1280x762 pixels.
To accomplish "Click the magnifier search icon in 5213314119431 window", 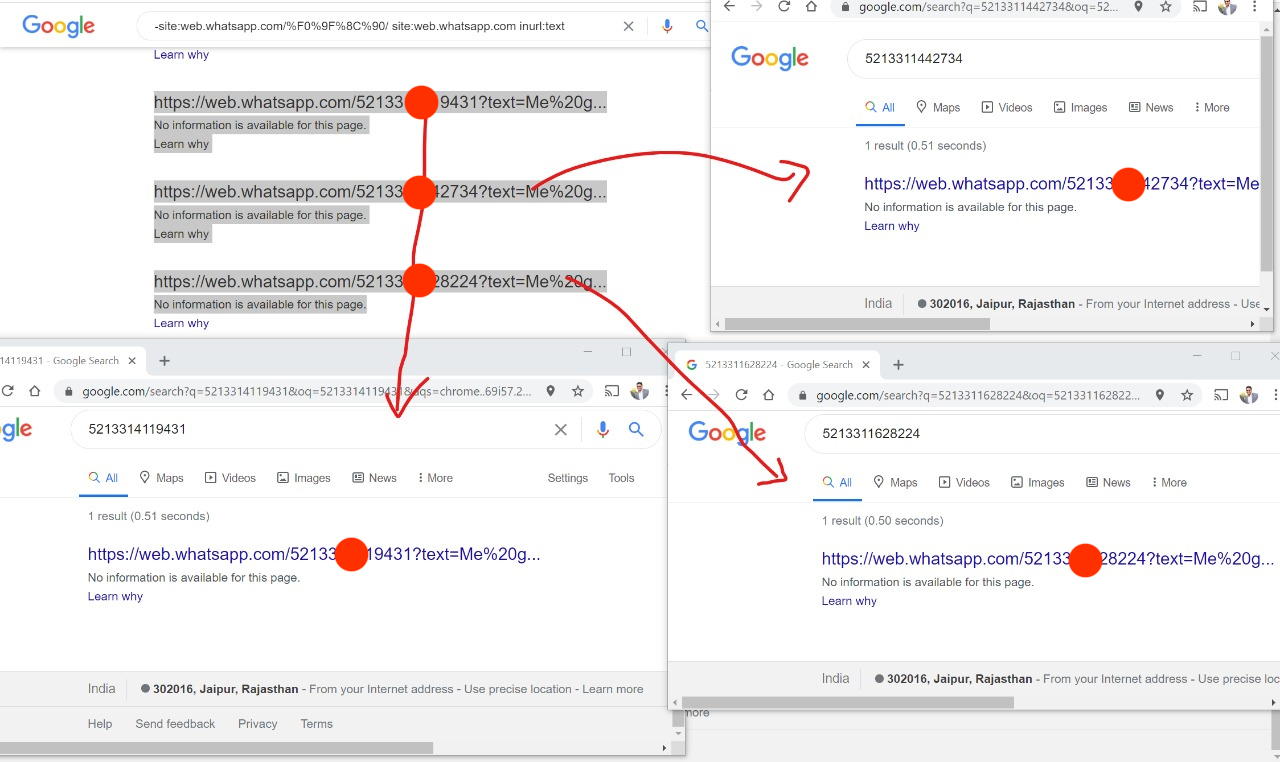I will (636, 430).
